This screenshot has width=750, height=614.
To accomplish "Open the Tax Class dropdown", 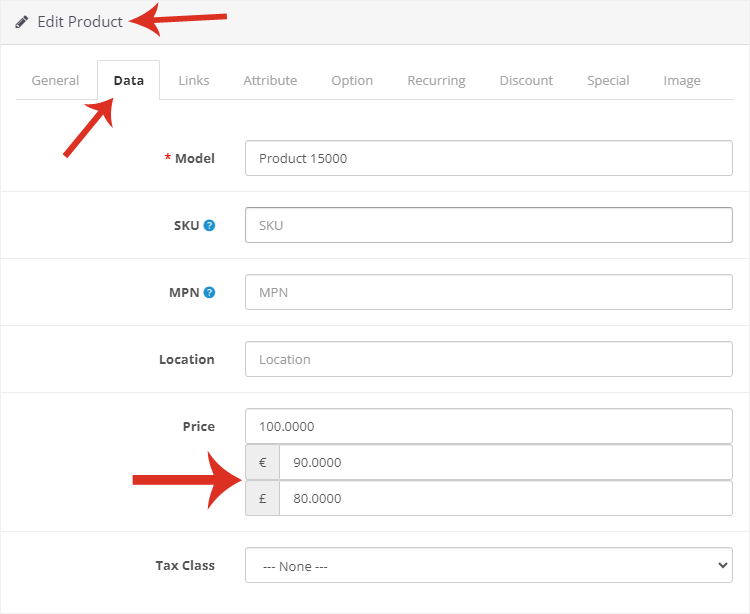I will pos(488,565).
